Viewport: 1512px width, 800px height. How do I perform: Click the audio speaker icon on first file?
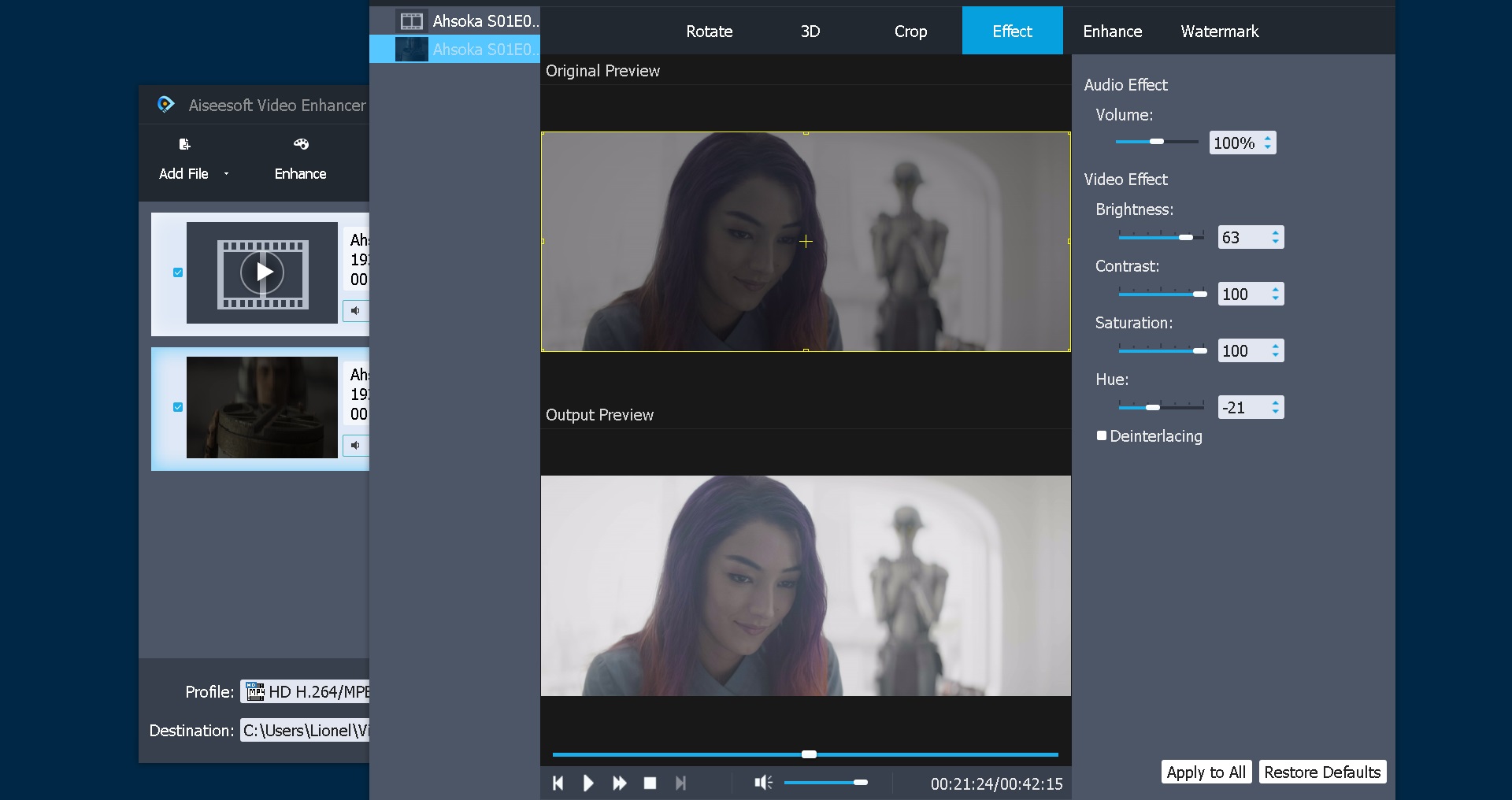tap(356, 310)
